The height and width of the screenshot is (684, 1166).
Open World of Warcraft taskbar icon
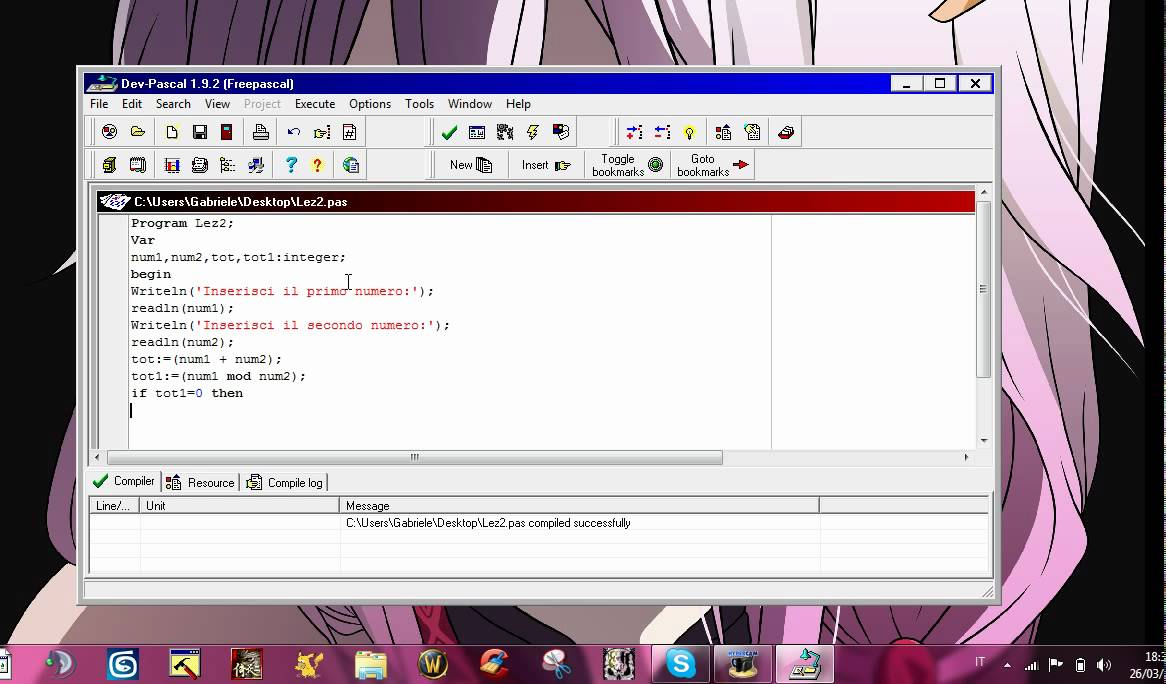(432, 663)
